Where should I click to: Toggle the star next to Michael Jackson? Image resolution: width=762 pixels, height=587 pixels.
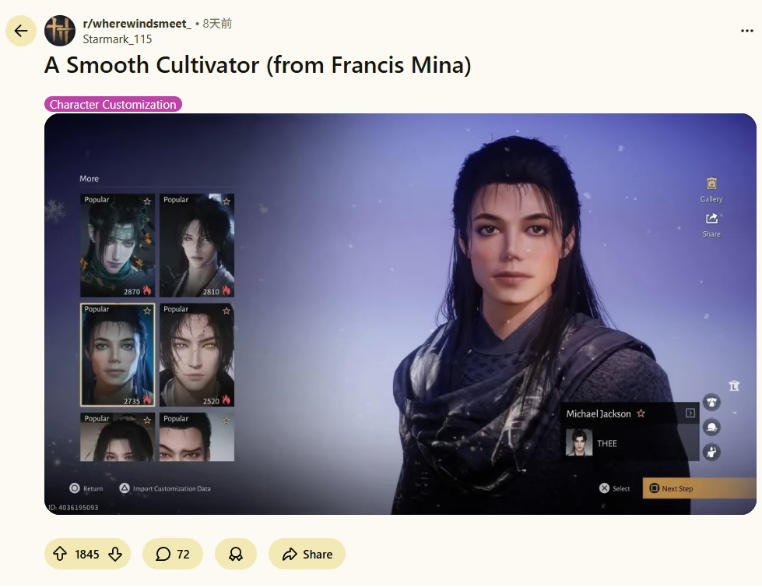click(641, 414)
